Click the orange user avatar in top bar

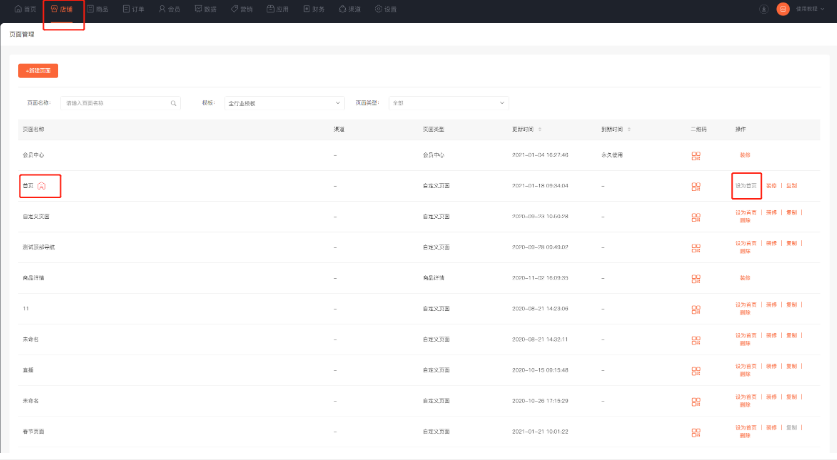pyautogui.click(x=783, y=9)
